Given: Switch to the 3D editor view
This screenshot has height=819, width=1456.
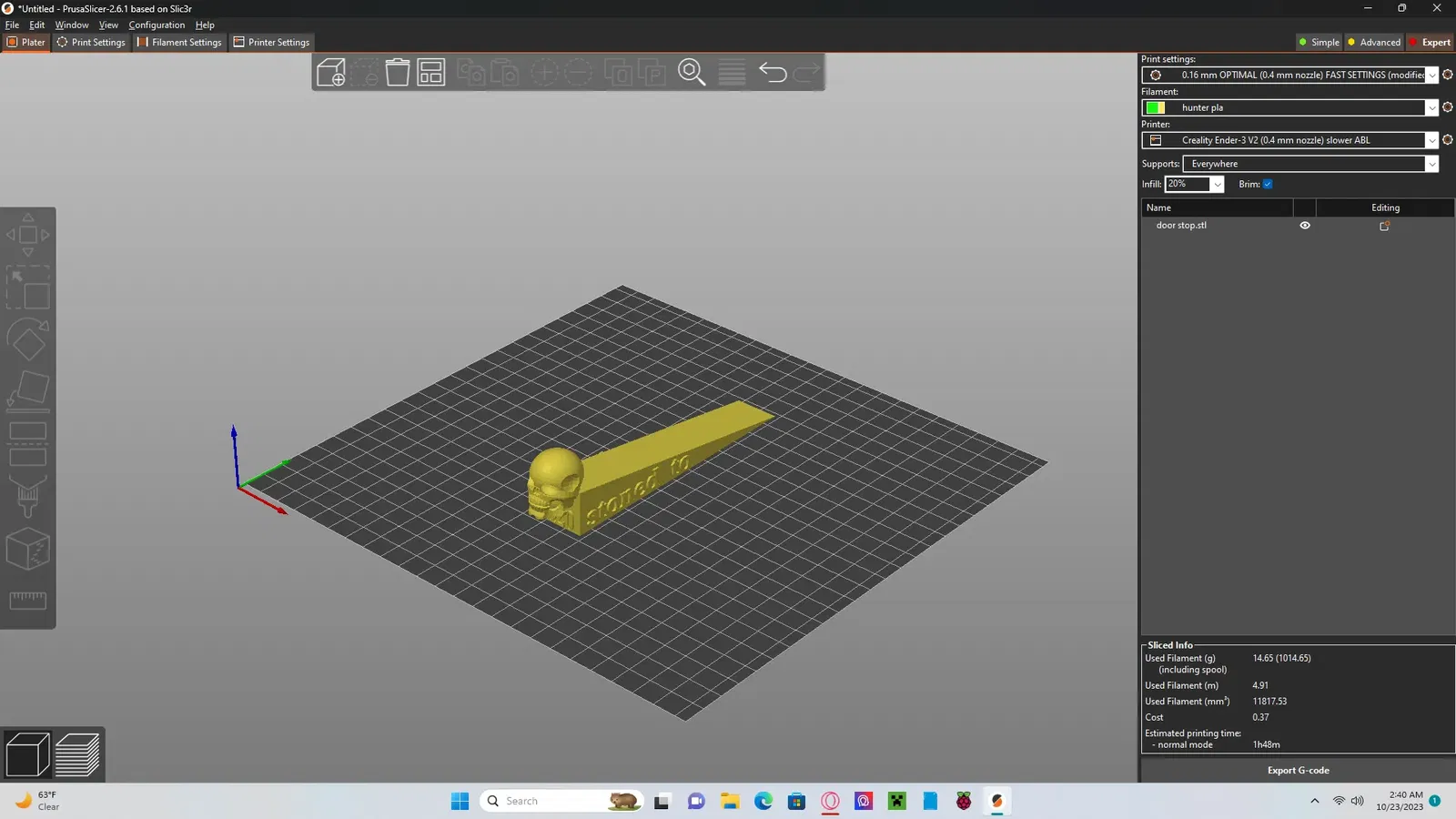Looking at the screenshot, I should [x=27, y=754].
